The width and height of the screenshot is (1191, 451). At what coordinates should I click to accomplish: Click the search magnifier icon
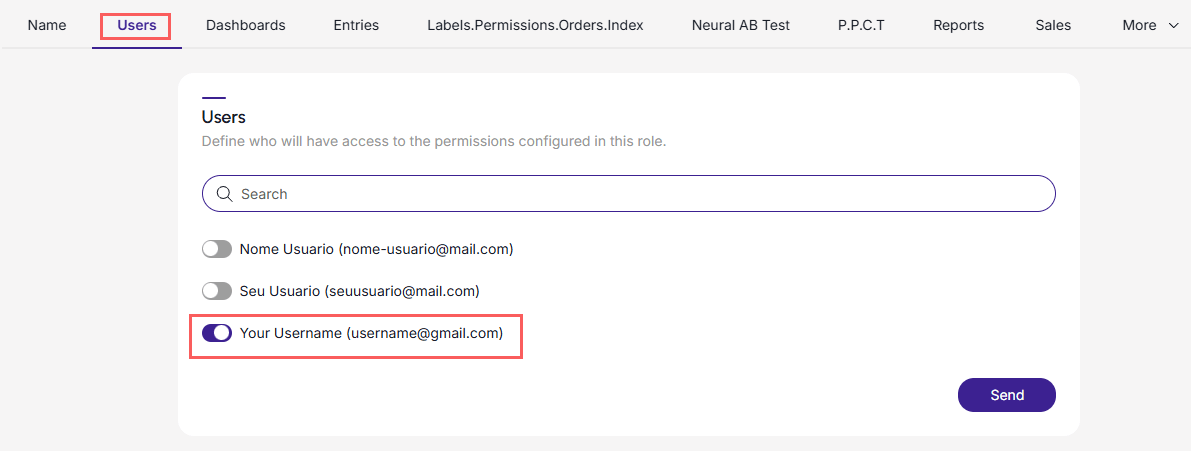(224, 194)
